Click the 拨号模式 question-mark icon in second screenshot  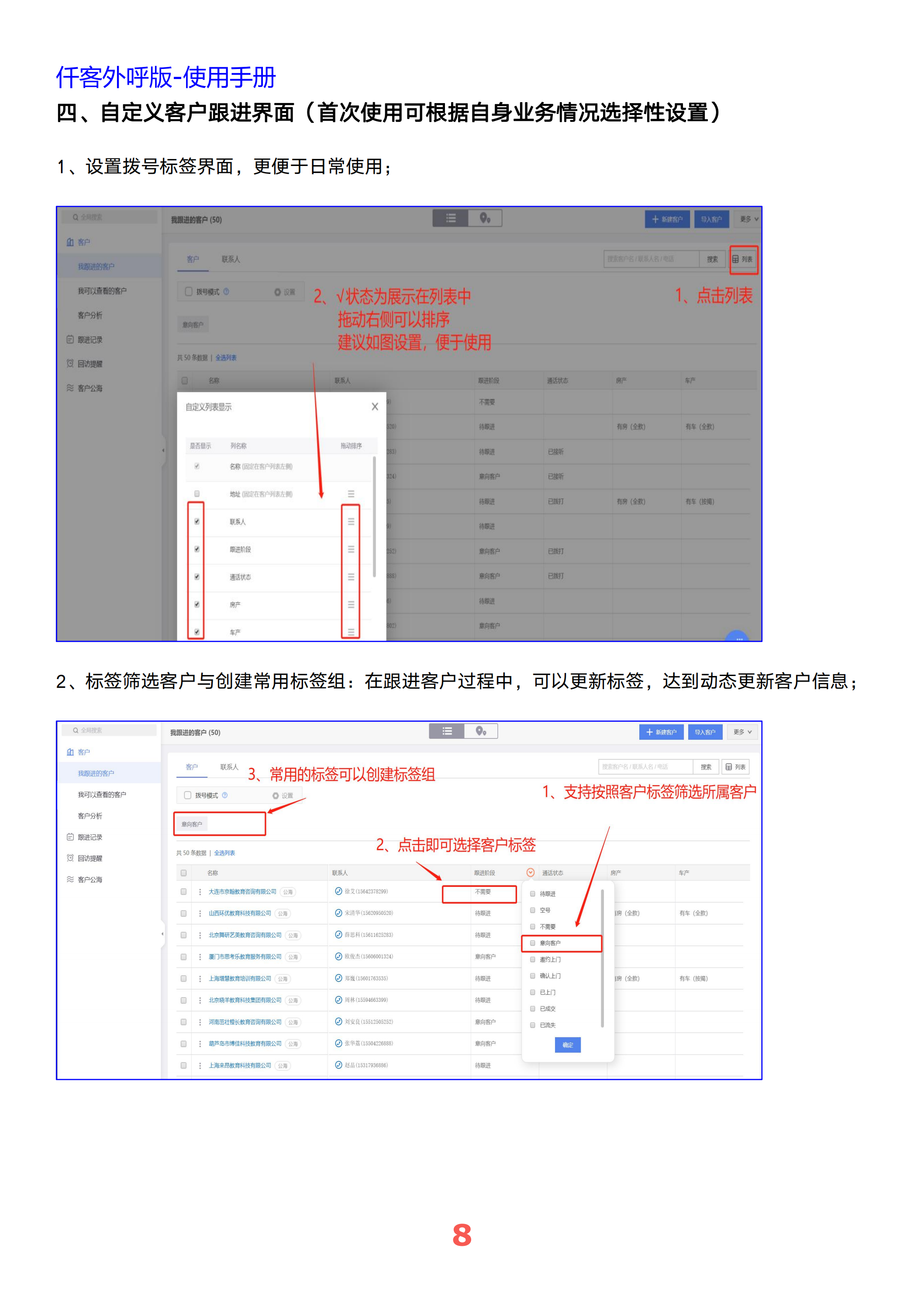pos(225,795)
